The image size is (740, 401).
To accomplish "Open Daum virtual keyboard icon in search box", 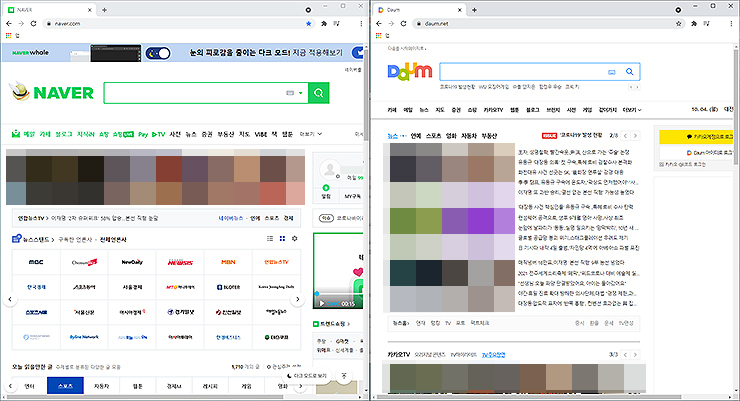I will [x=612, y=72].
